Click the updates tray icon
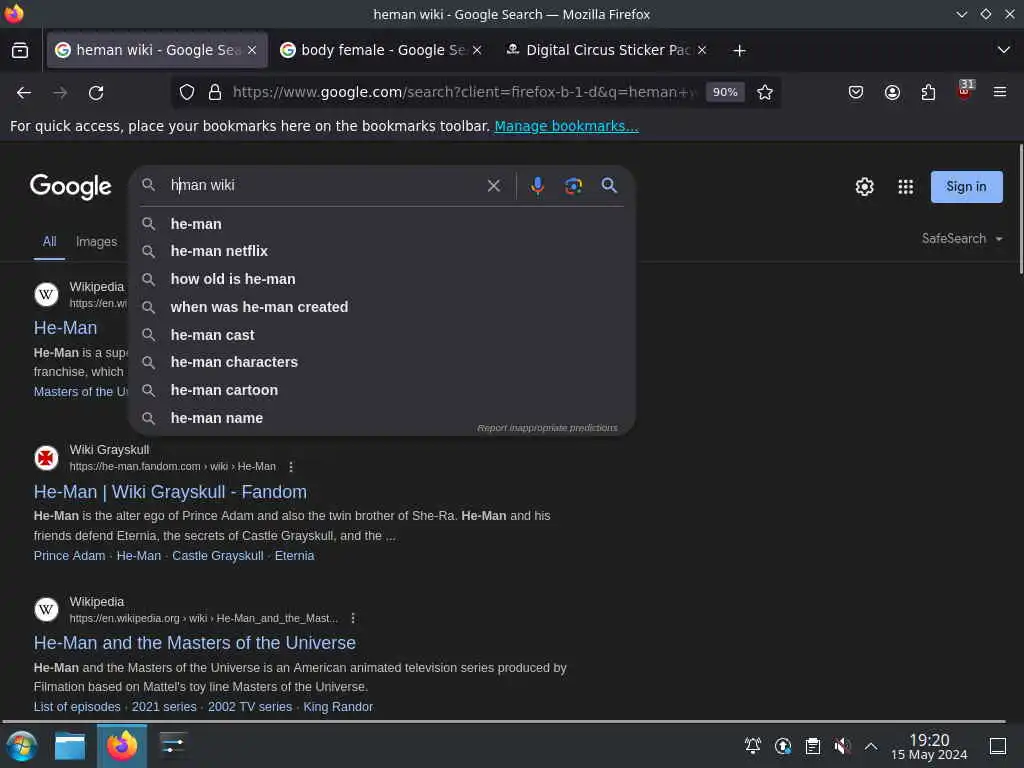This screenshot has height=768, width=1024. click(782, 746)
